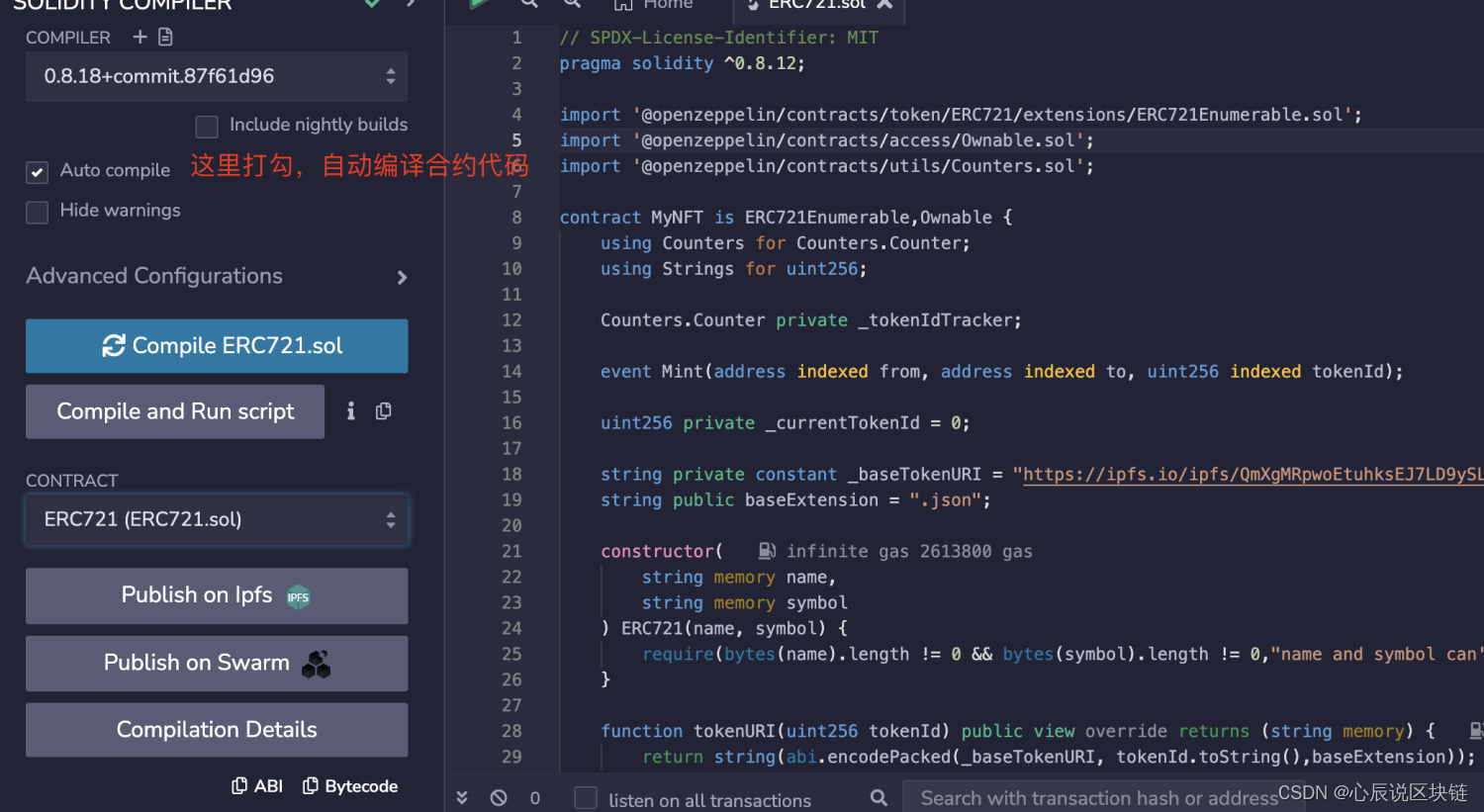Image resolution: width=1484 pixels, height=812 pixels.
Task: Click the green play icon to run script
Action: click(479, 4)
